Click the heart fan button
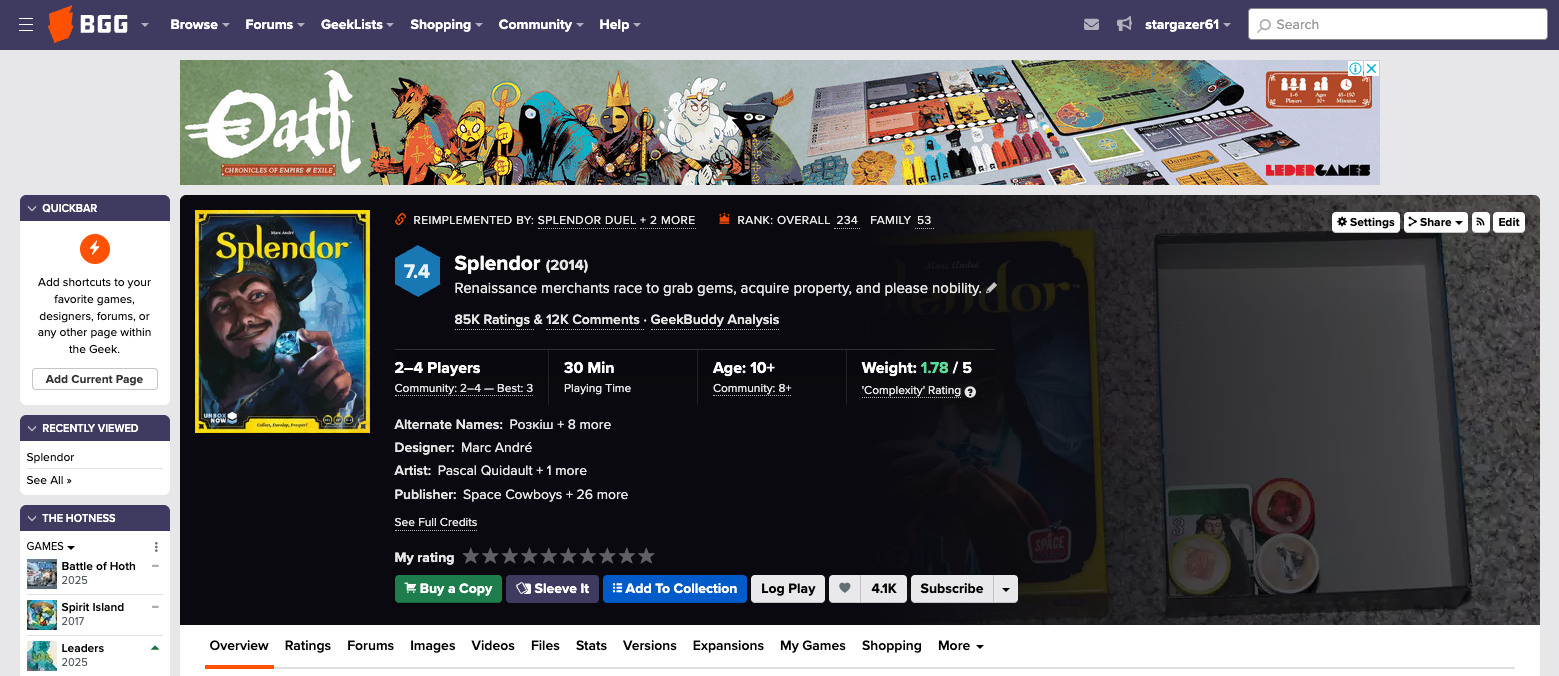The height and width of the screenshot is (676, 1559). point(845,589)
